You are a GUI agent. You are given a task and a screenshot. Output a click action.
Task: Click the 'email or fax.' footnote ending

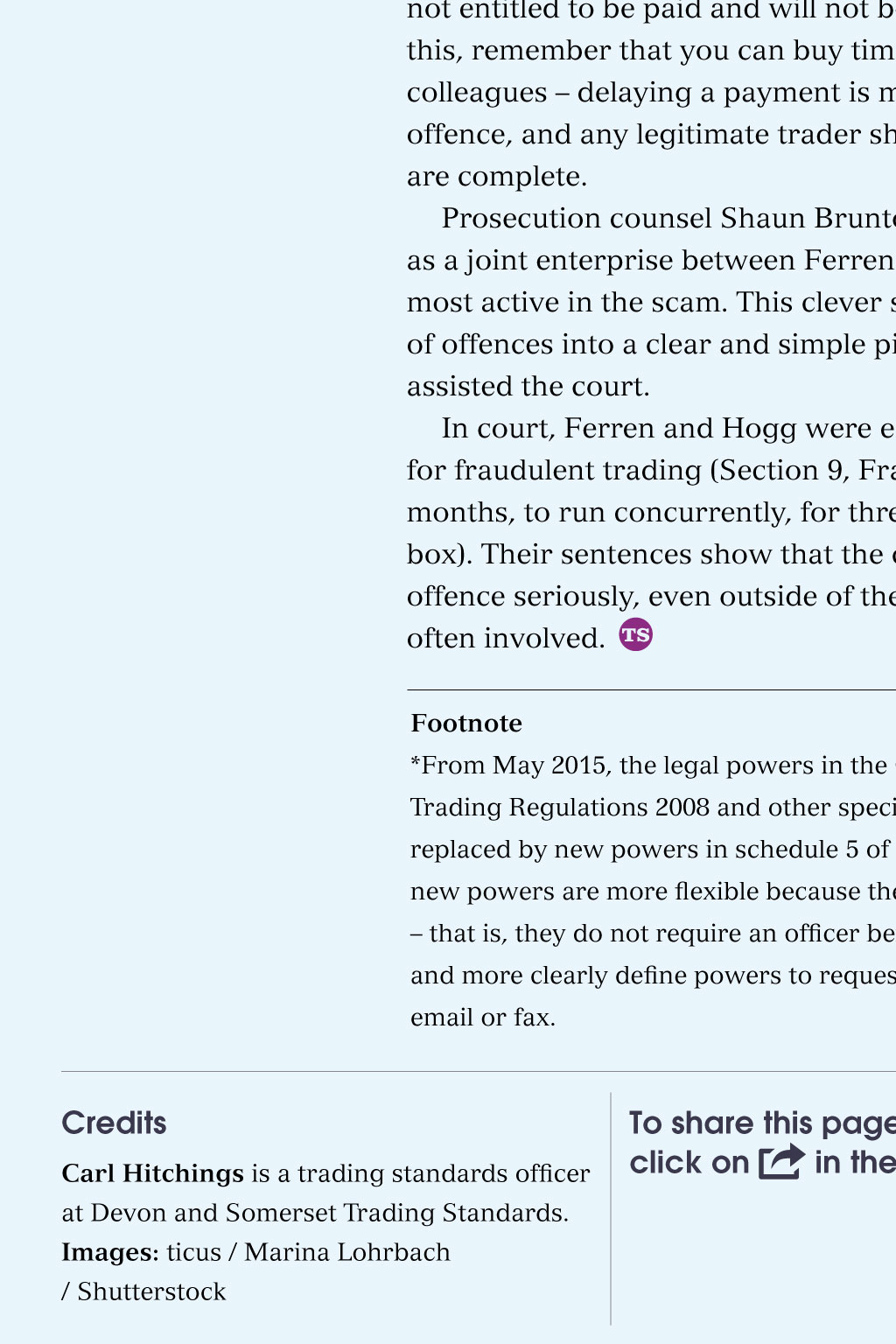483,1018
